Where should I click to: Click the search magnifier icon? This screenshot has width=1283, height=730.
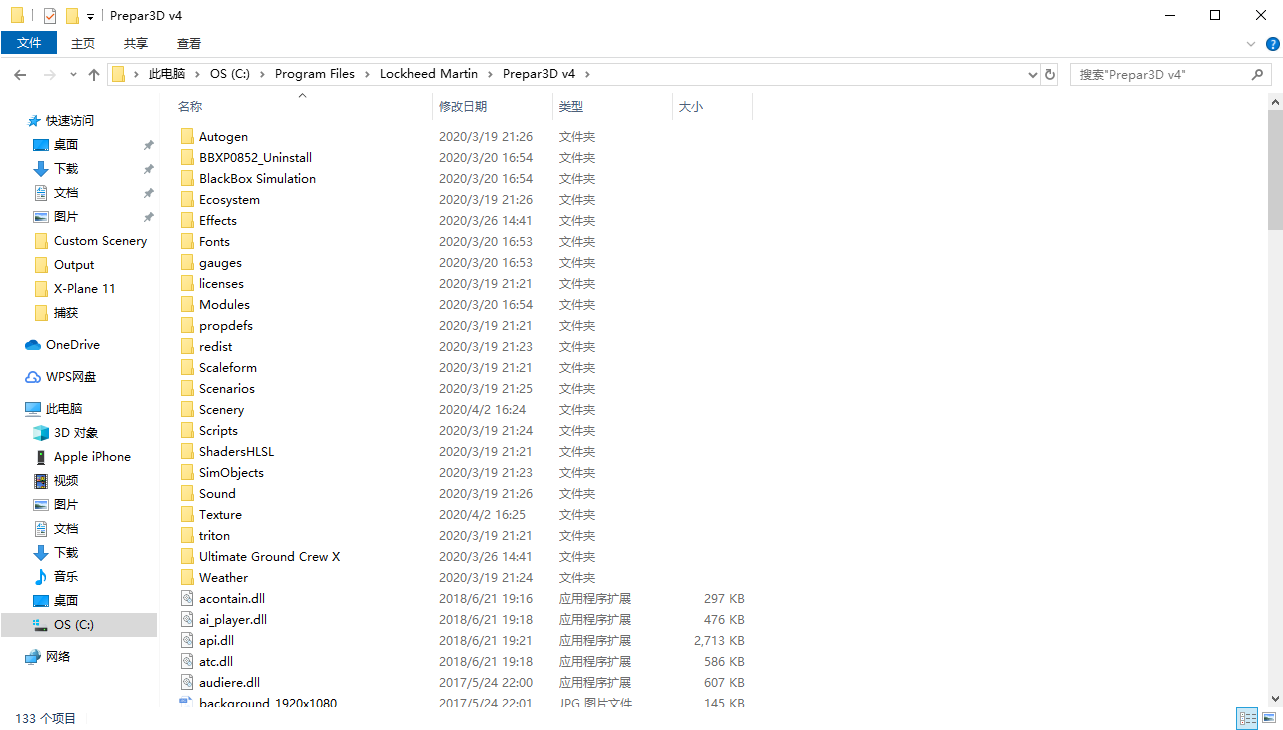click(1259, 75)
